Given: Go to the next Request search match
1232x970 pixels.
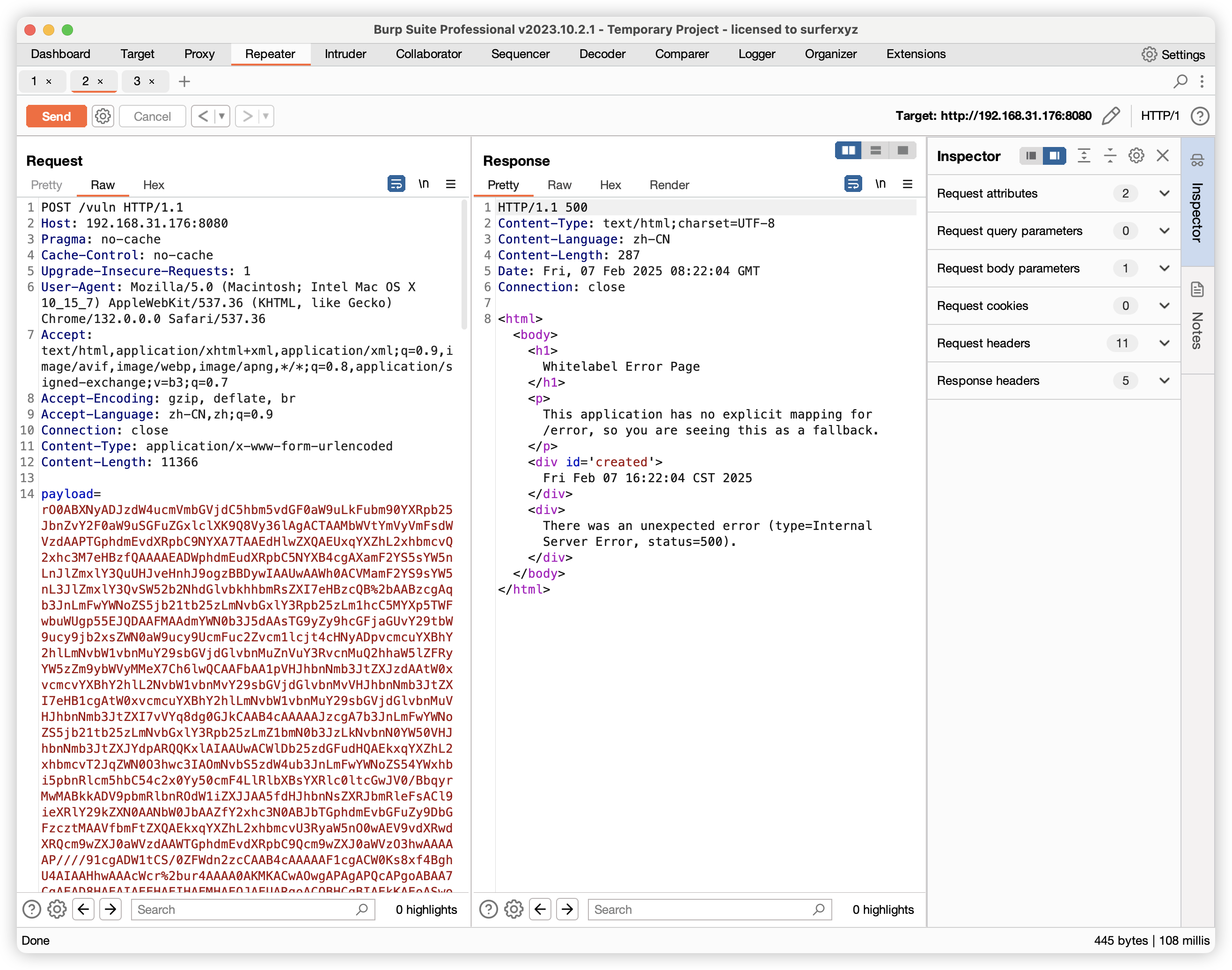Looking at the screenshot, I should pos(111,910).
